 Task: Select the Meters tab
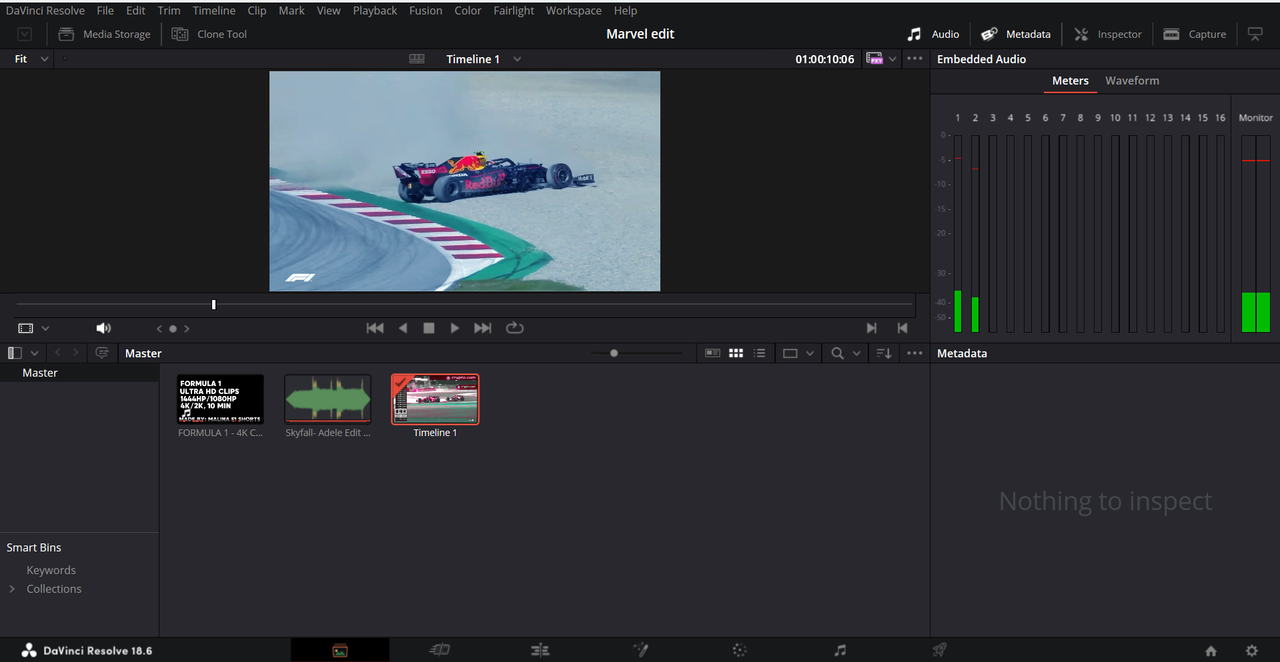click(1070, 81)
